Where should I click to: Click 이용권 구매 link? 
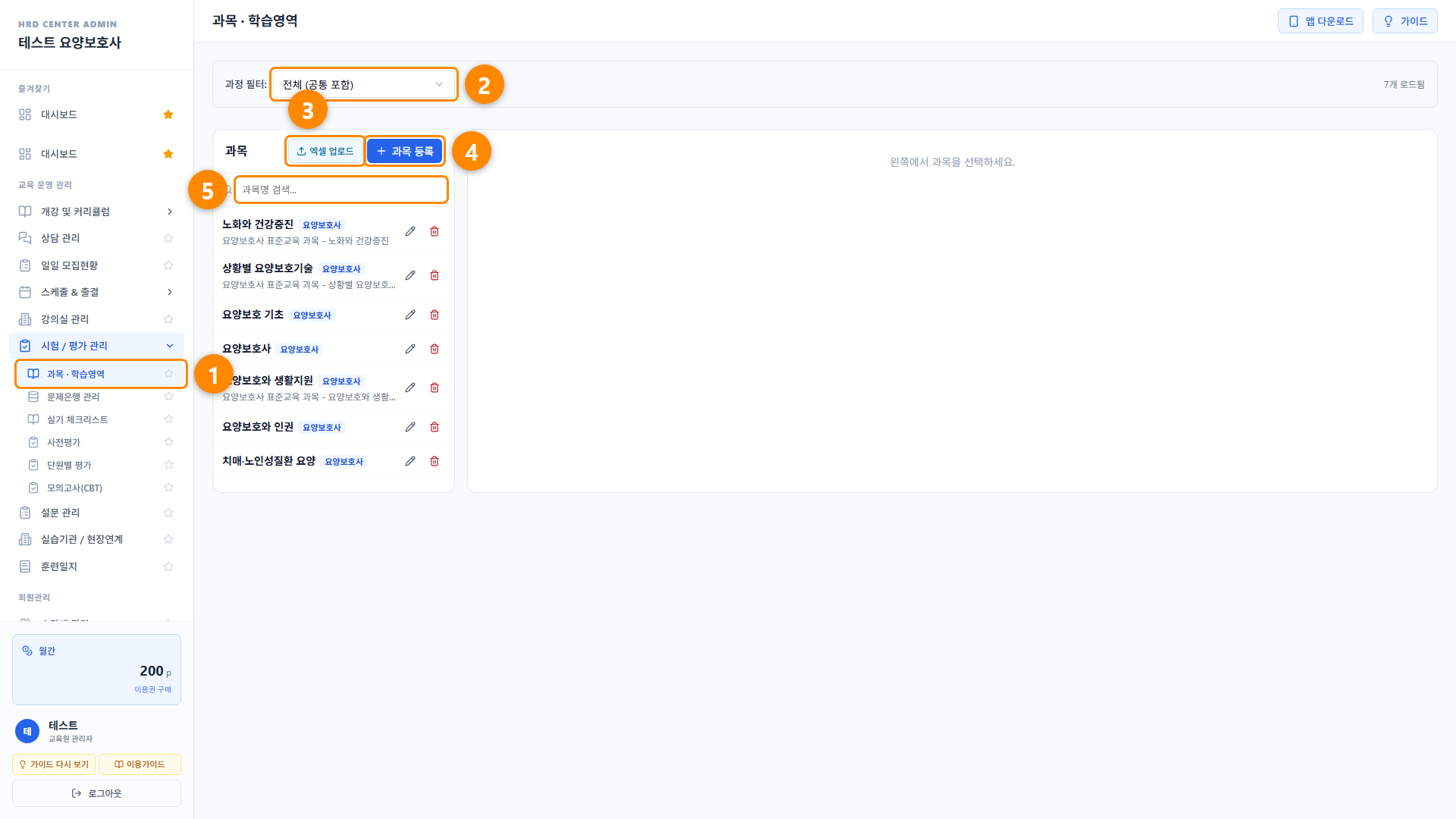point(152,689)
